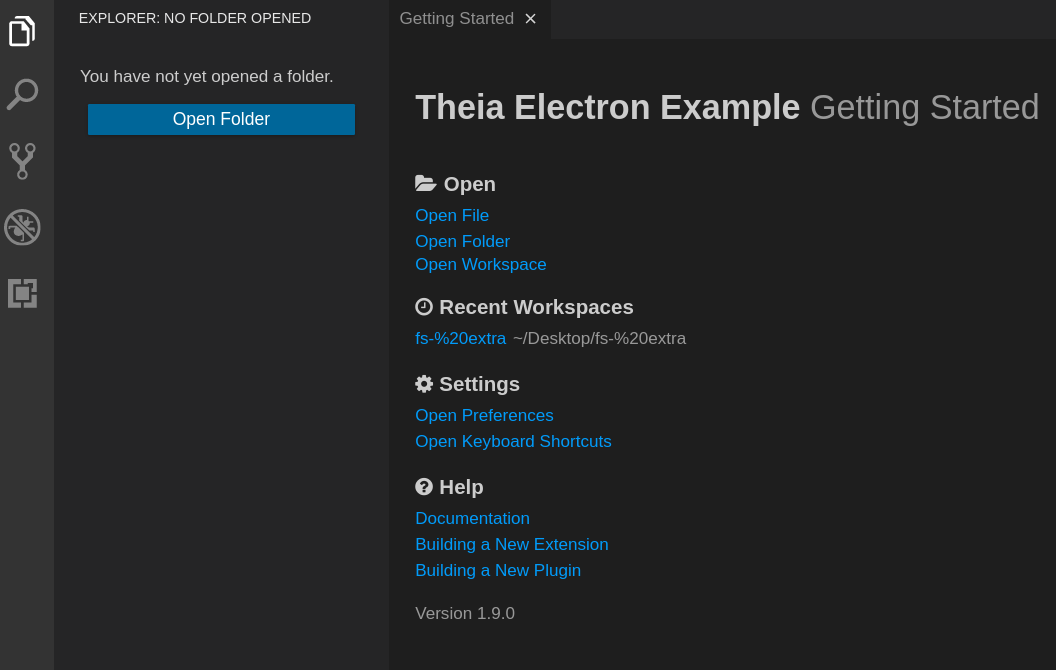Click the clock icon beside Recent Workspaces
The width and height of the screenshot is (1056, 670).
click(x=424, y=307)
